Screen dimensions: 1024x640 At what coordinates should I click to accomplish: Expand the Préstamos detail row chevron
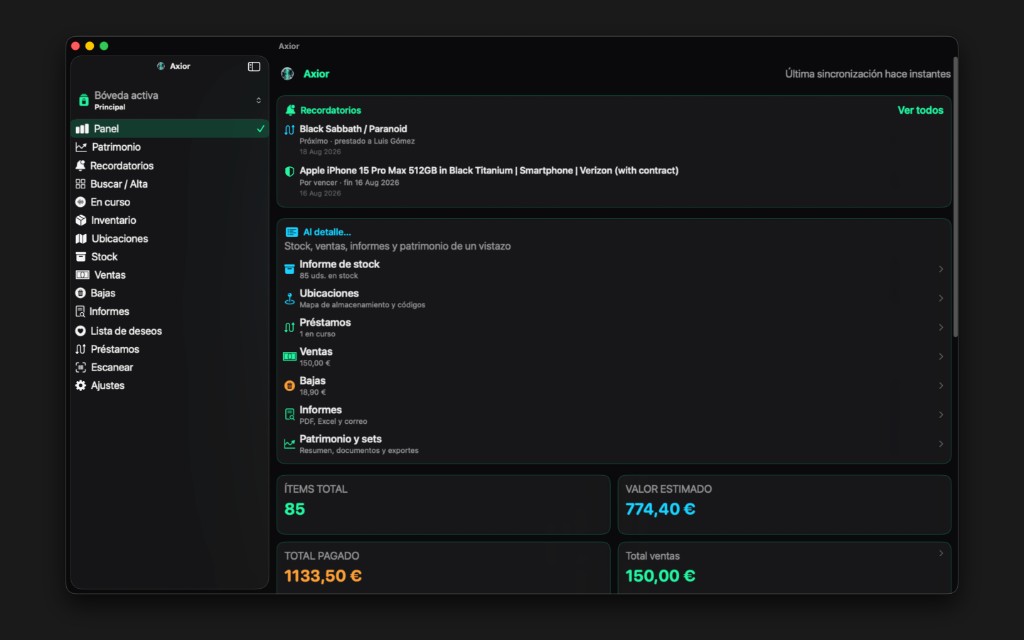[x=941, y=327]
